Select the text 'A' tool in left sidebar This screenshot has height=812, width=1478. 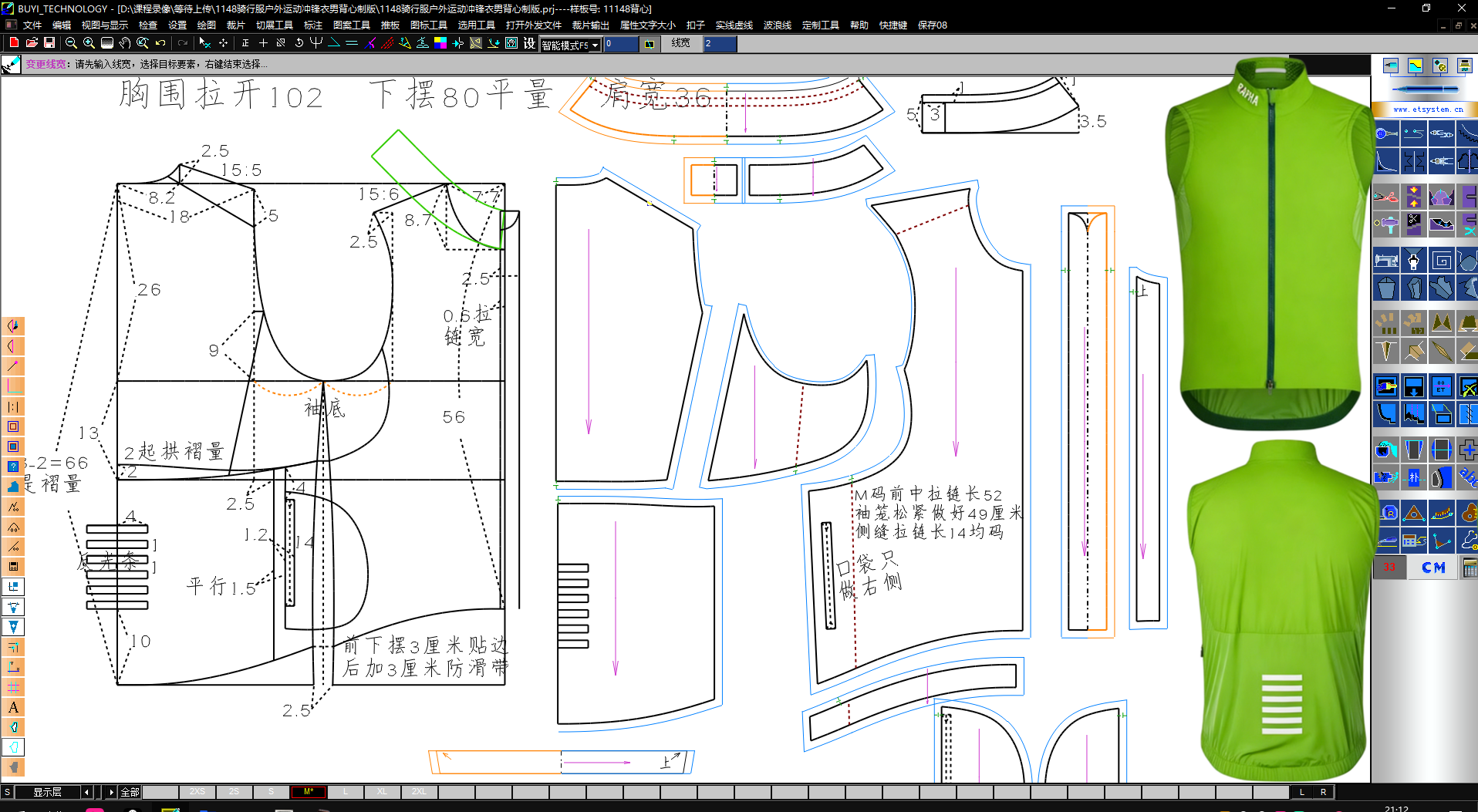[x=13, y=707]
